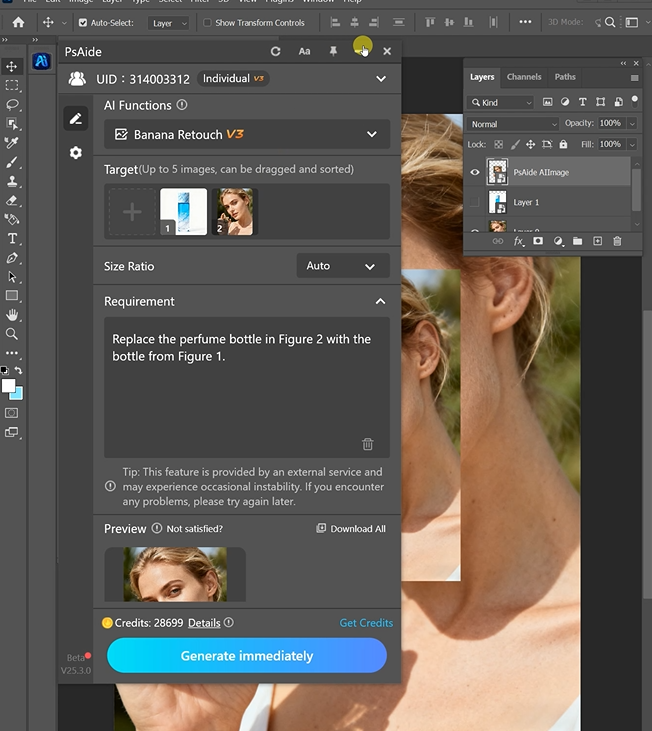The height and width of the screenshot is (731, 652).
Task: Select the Lasso tool
Action: 12,105
